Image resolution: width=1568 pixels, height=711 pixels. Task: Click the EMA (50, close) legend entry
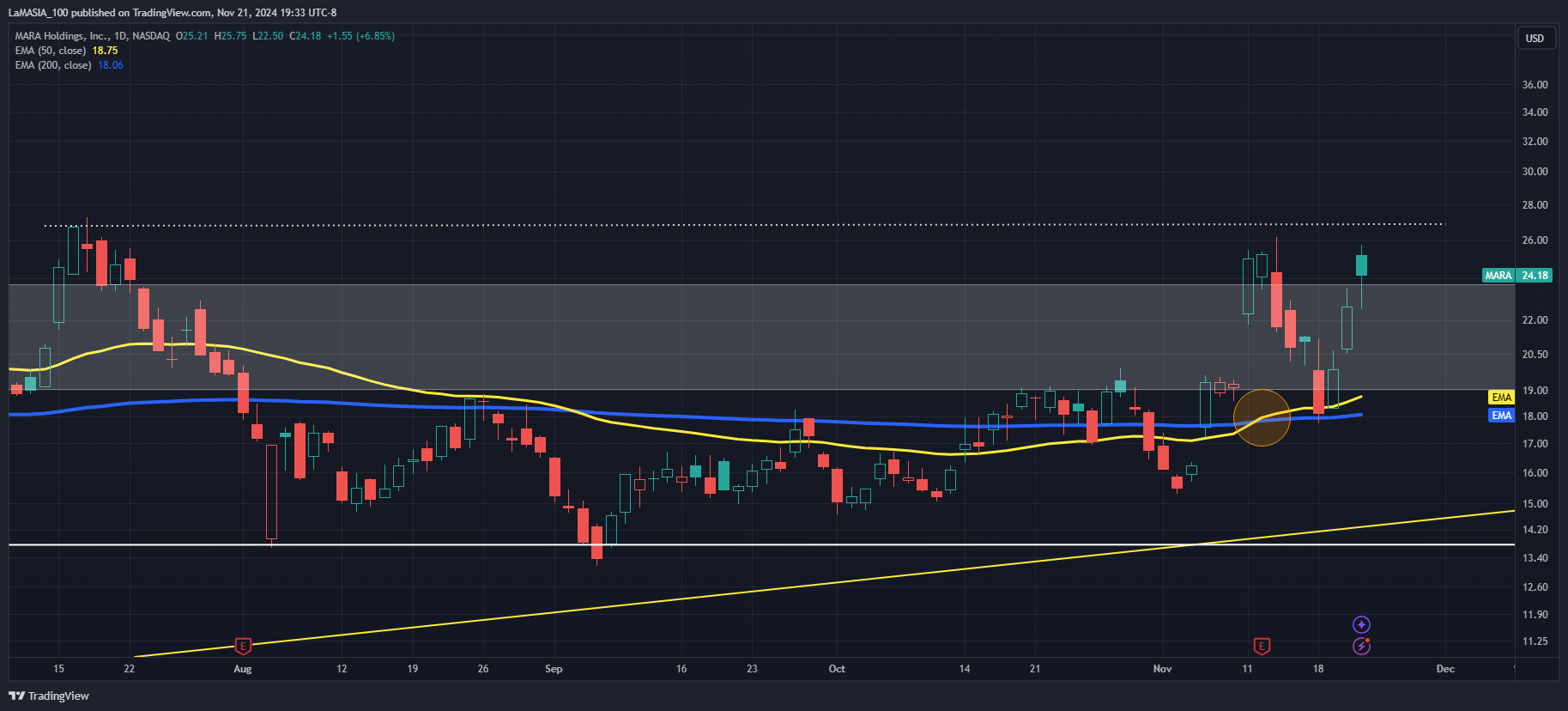(51, 51)
